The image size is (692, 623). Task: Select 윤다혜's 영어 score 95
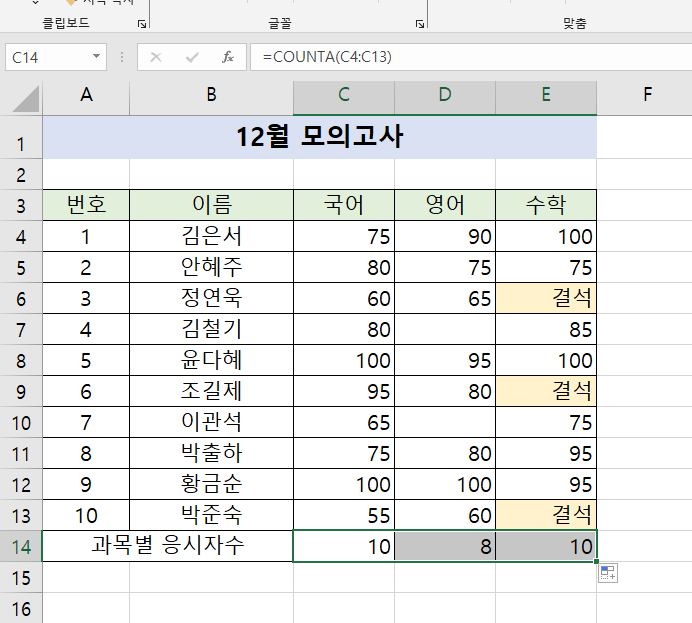pos(445,360)
